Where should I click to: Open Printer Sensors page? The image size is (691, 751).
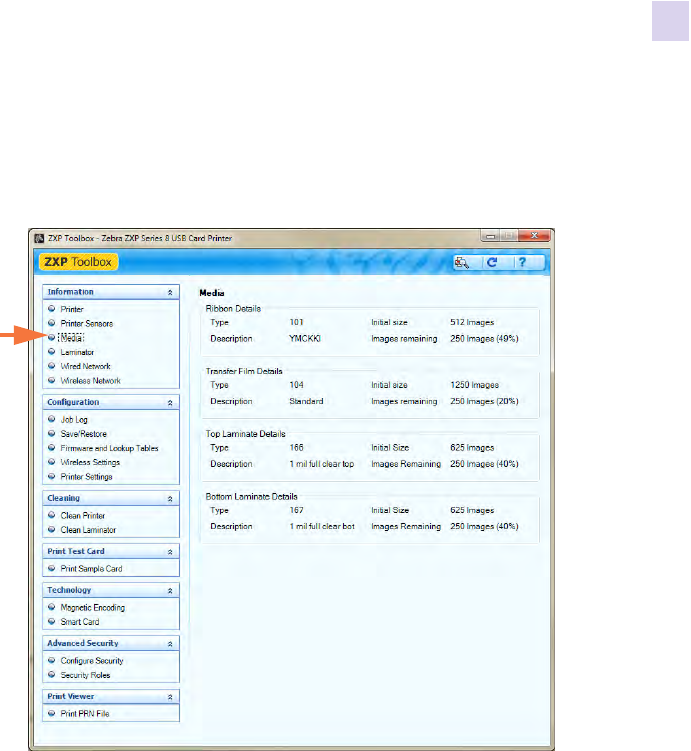click(x=87, y=324)
